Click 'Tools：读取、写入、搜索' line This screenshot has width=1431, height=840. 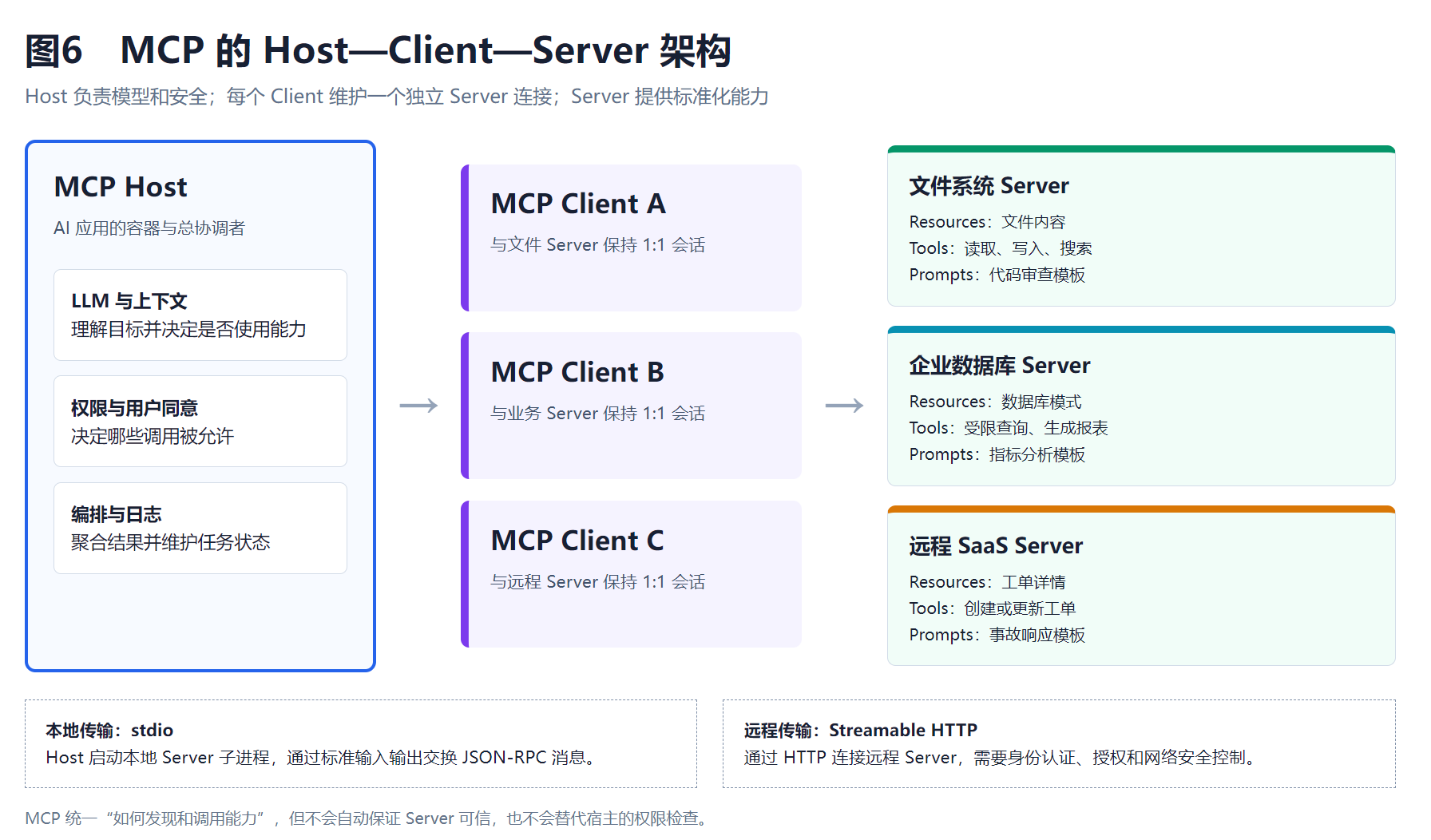click(x=1001, y=248)
